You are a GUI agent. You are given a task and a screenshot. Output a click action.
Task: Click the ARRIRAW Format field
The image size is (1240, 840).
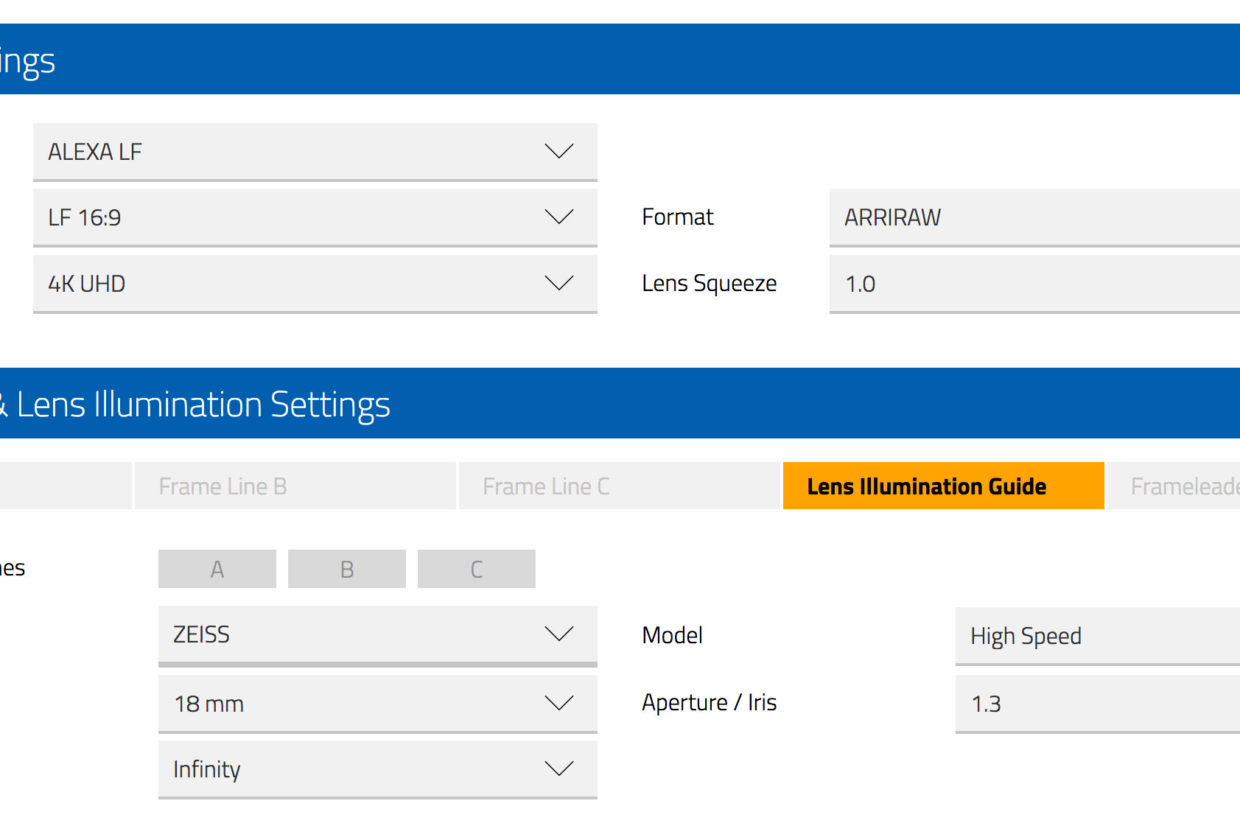point(1035,217)
